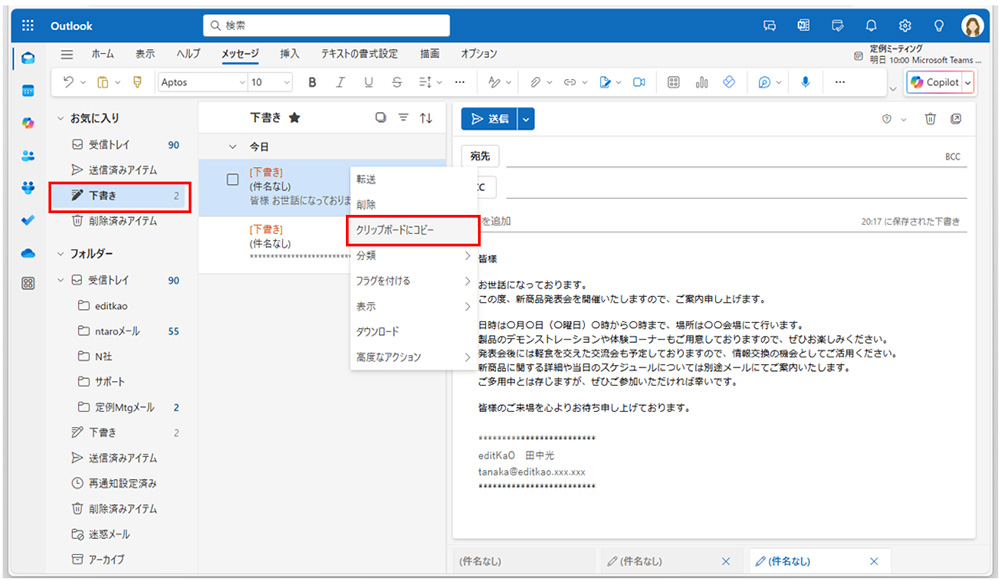The image size is (1000, 580).
Task: Click the attach file paperclip icon
Action: (535, 82)
